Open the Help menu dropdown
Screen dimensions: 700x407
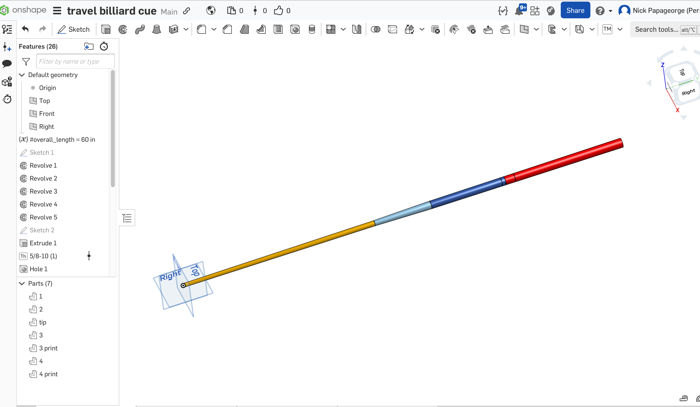[602, 11]
